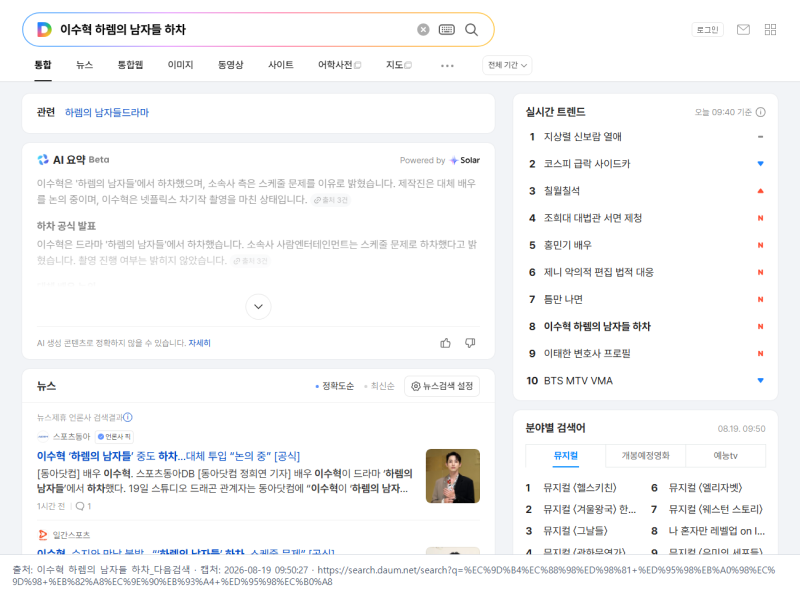This screenshot has width=800, height=590.
Task: Open 뮤지컬 〈엘리자벳〉 ranking item
Action: pyautogui.click(x=706, y=488)
